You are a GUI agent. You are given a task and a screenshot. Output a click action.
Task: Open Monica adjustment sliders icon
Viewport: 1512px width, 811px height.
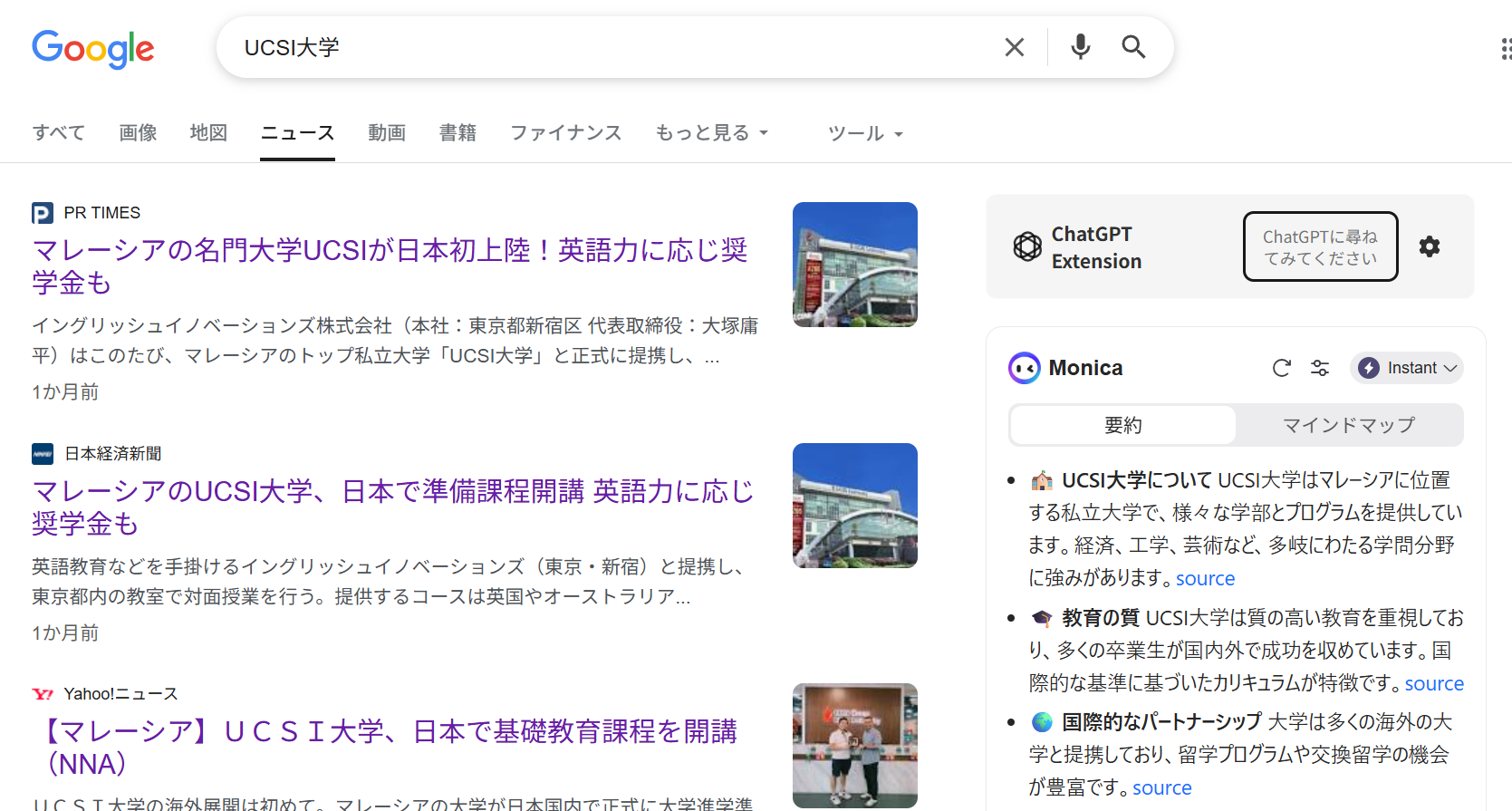[1320, 368]
